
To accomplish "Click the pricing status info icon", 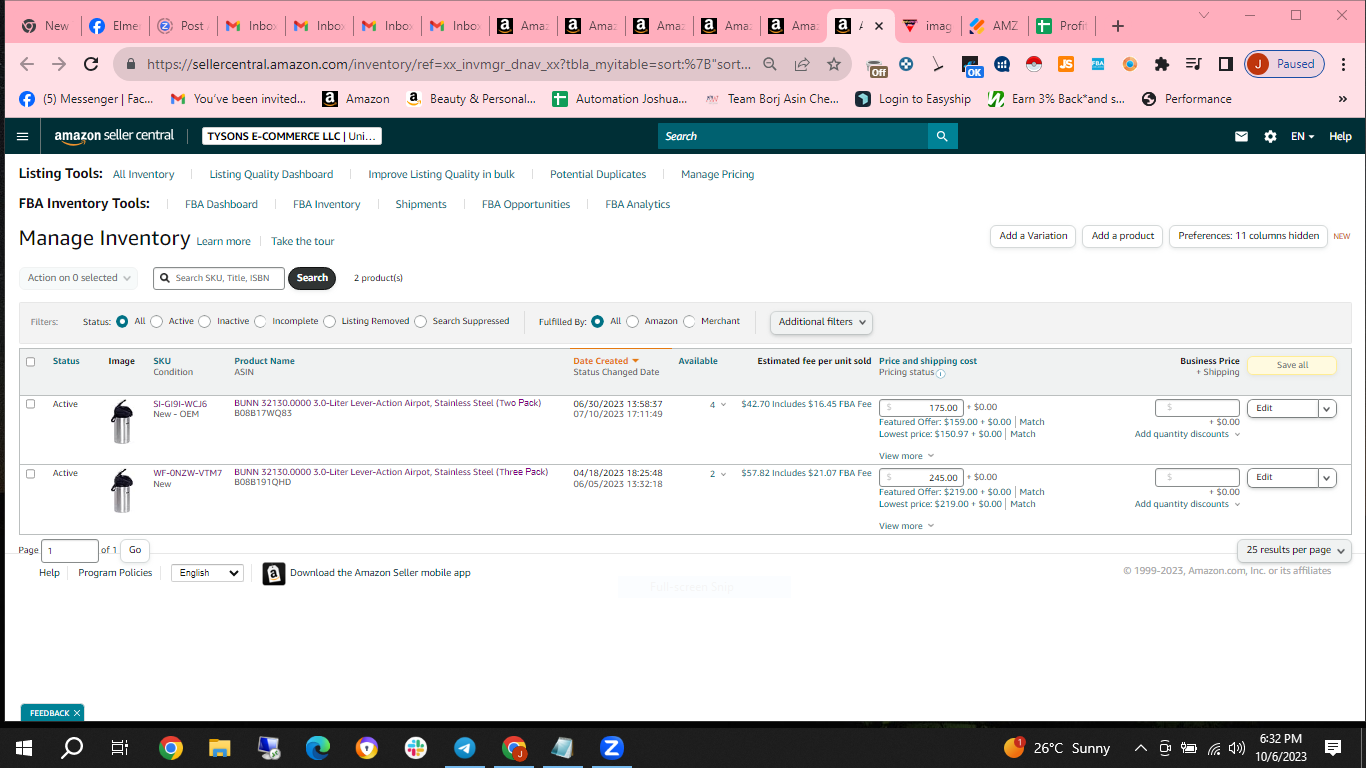I will point(941,373).
